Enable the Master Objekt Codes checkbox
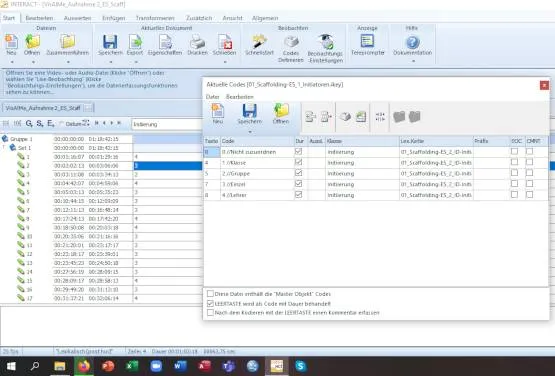The image size is (555, 376). [x=210, y=294]
